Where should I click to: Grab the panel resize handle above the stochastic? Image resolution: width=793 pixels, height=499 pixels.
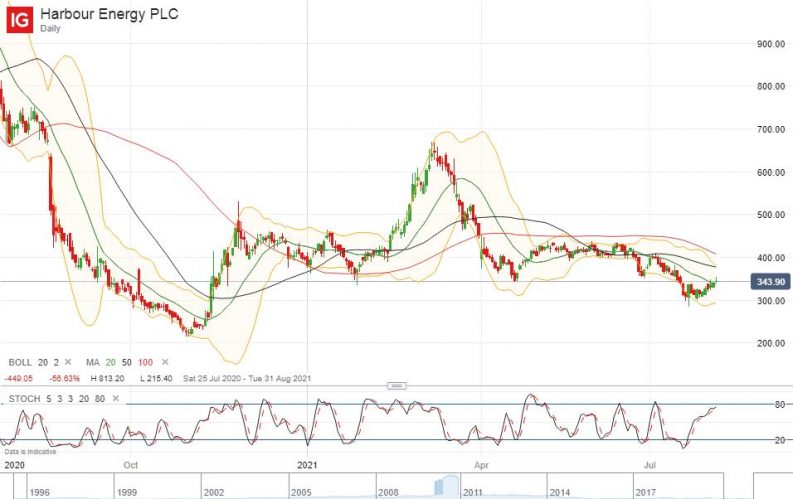pos(397,384)
